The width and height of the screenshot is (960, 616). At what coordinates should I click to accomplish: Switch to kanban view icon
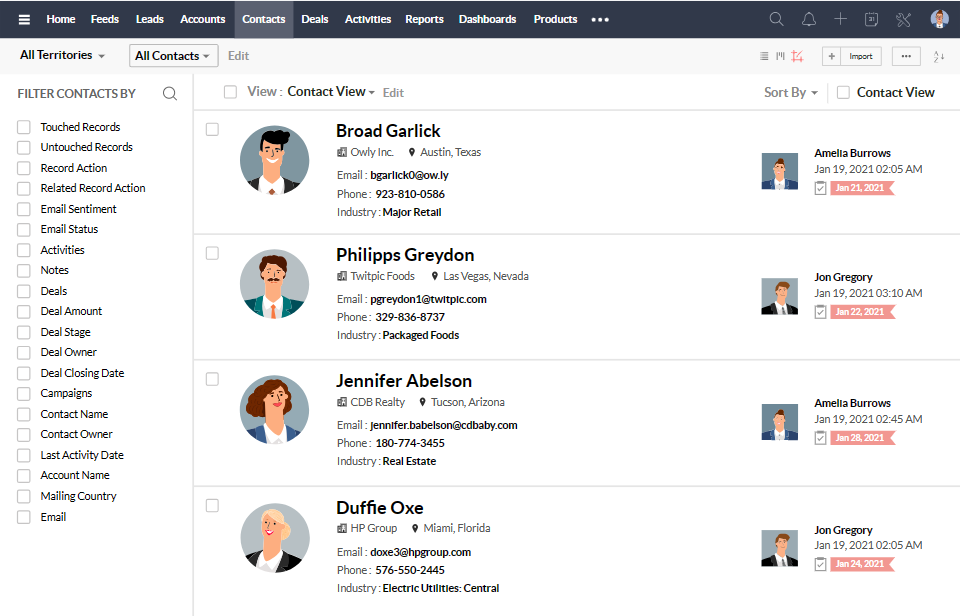tap(781, 56)
